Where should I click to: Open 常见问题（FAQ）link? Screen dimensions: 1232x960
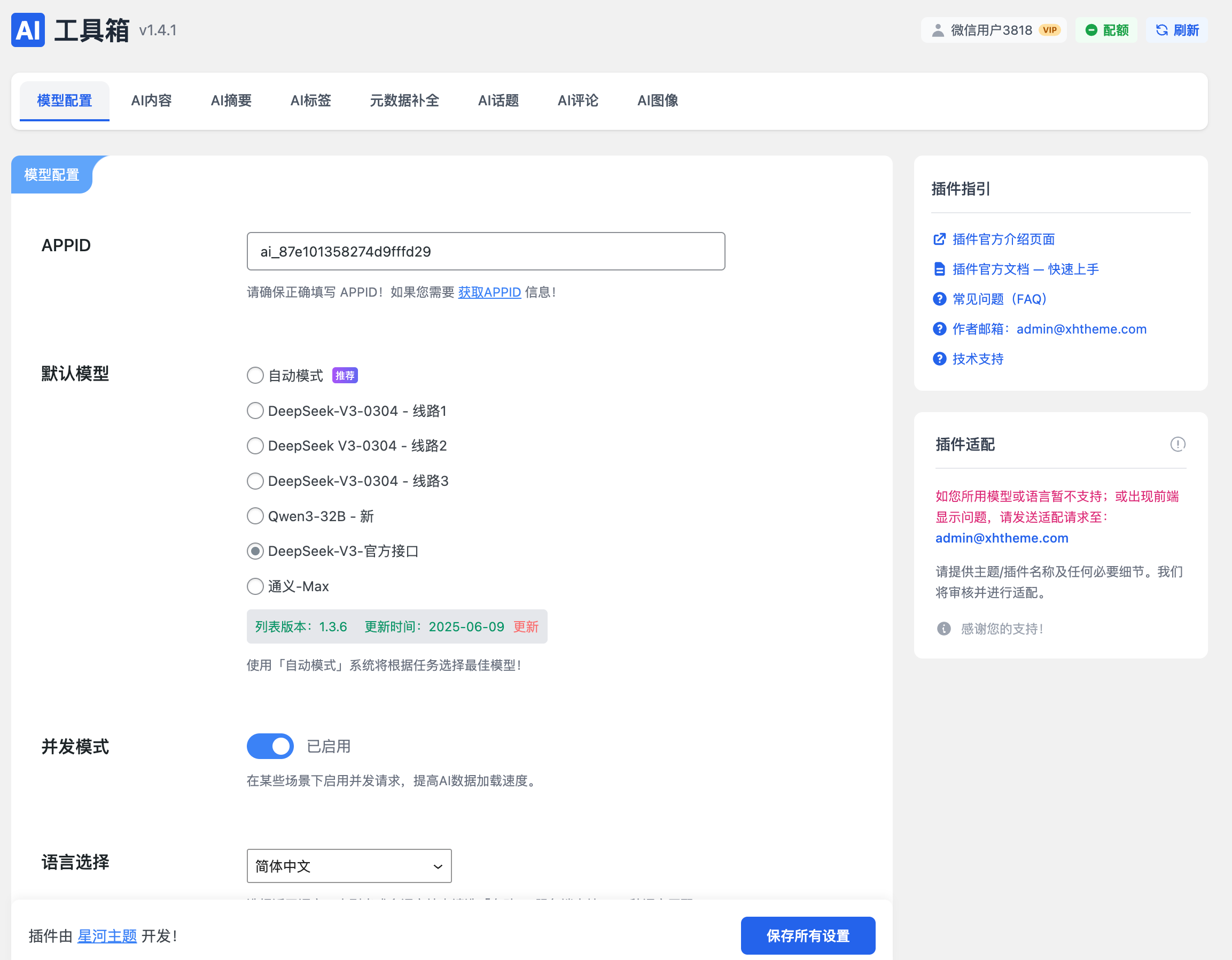point(1000,299)
